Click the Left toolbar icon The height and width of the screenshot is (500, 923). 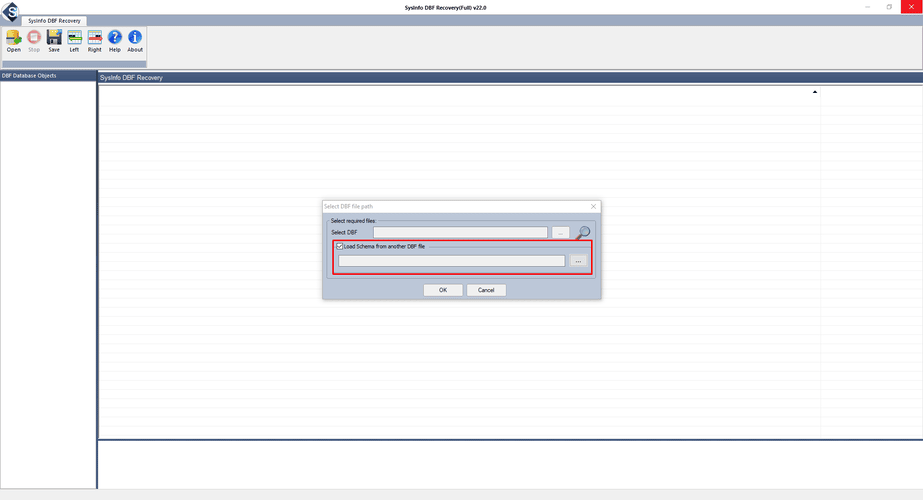tap(74, 41)
